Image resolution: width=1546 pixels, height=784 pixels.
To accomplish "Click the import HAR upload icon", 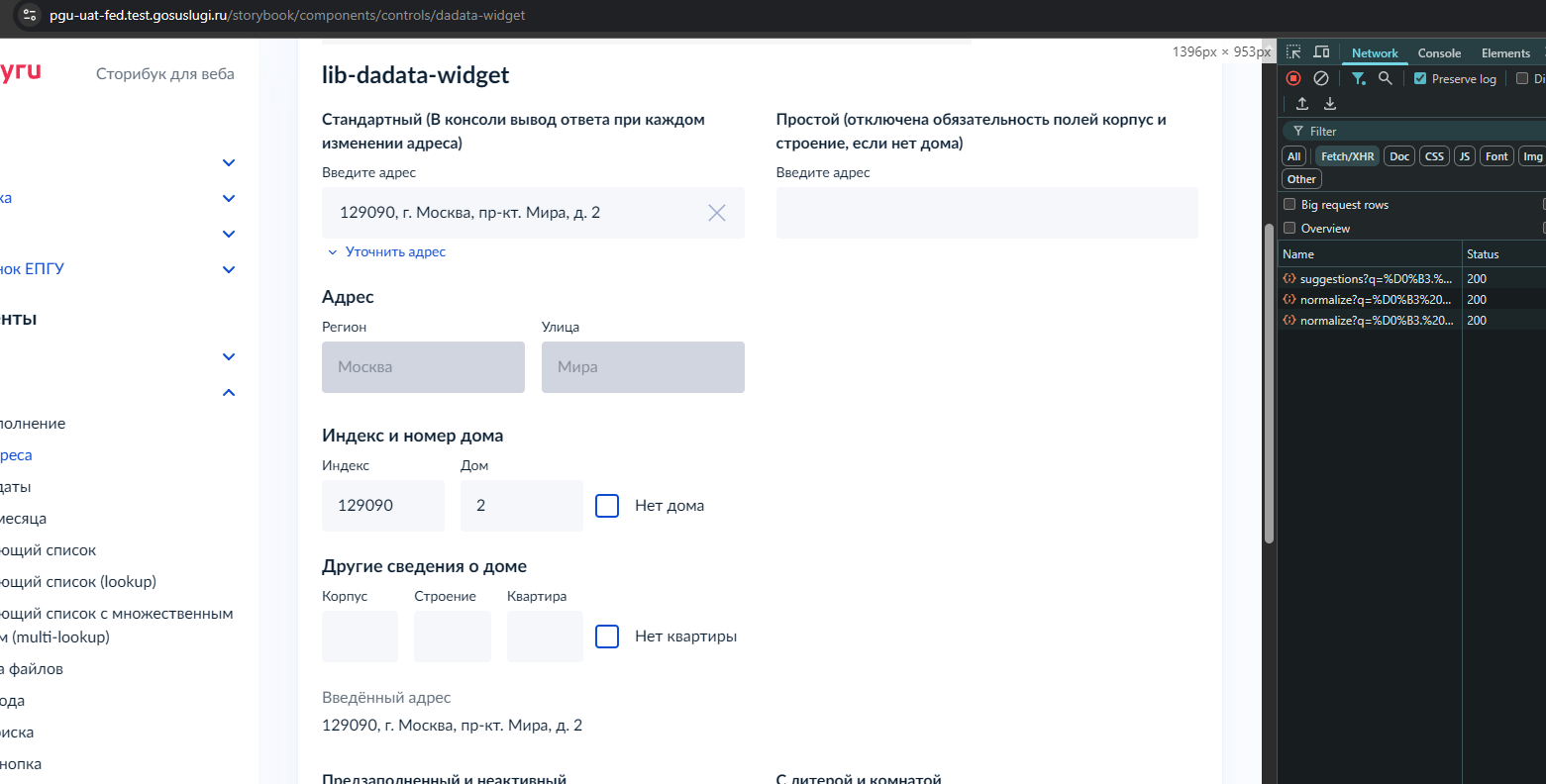I will 1302,104.
